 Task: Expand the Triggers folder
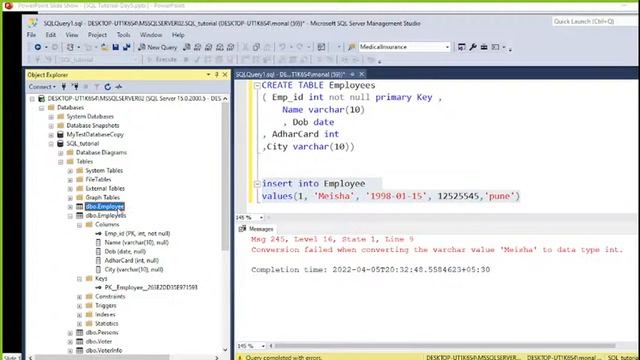[x=80, y=306]
